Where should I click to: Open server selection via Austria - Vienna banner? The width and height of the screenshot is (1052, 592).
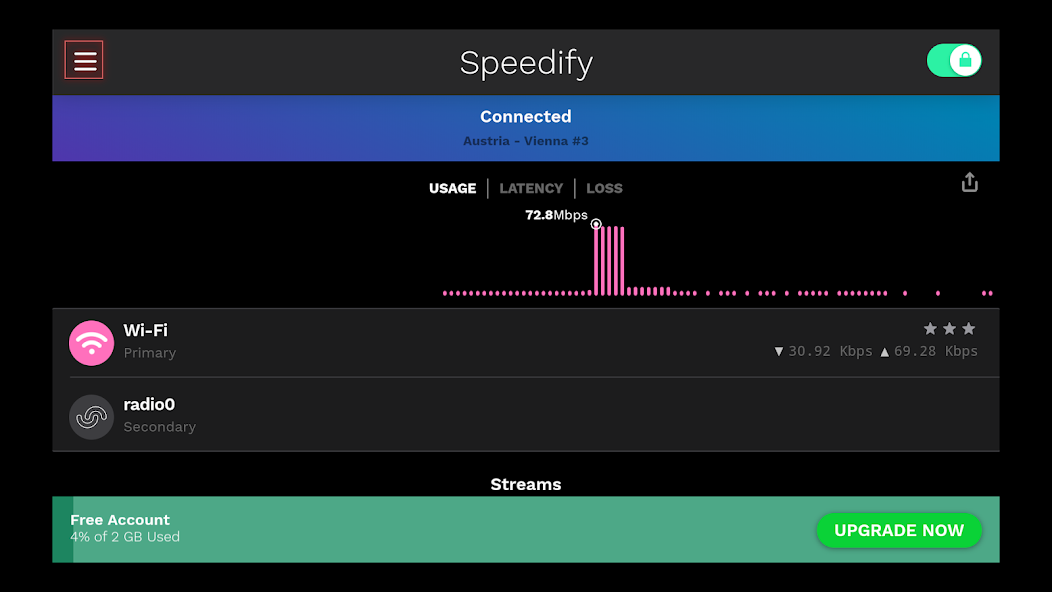point(525,128)
